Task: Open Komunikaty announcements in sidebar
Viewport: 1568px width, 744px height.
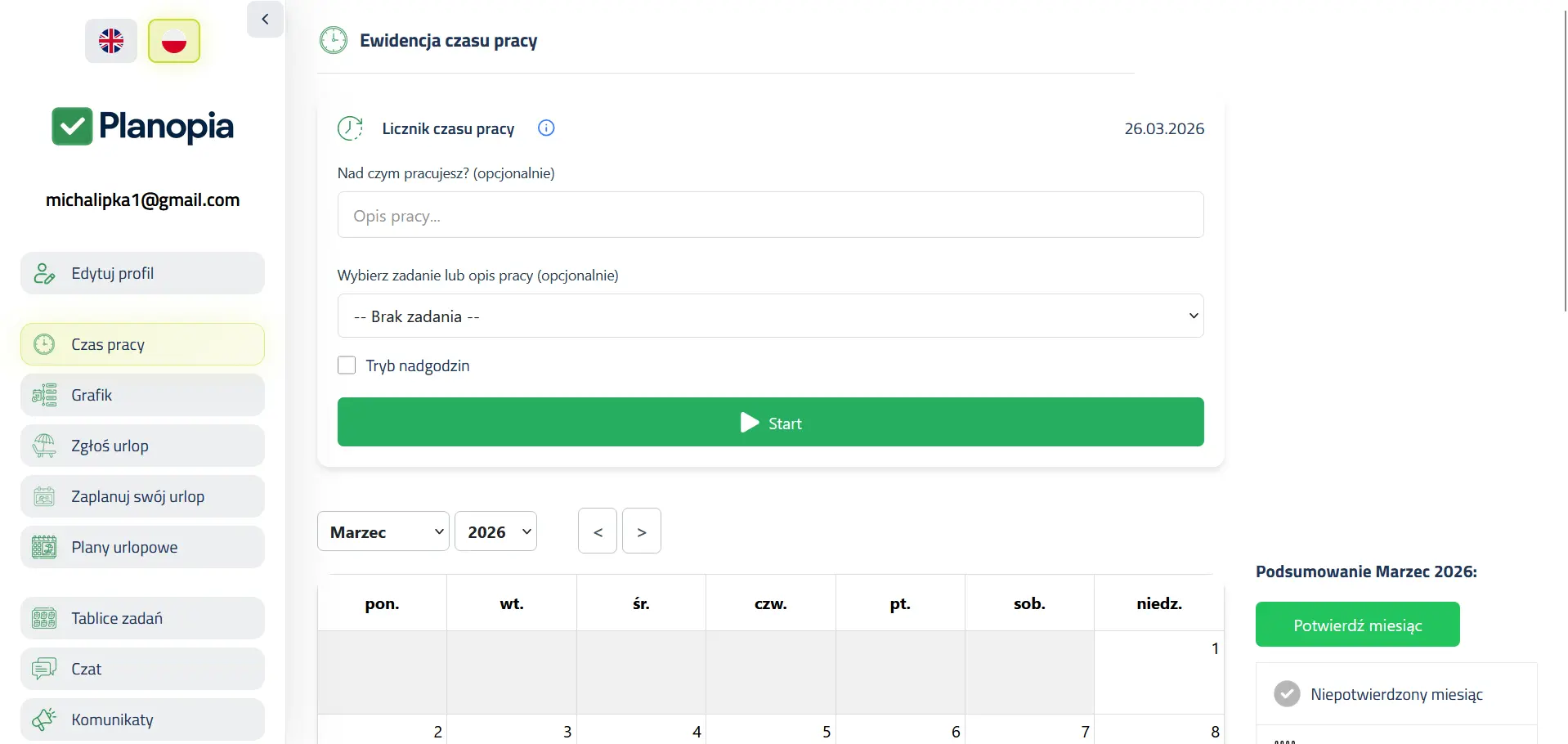Action: tap(142, 720)
